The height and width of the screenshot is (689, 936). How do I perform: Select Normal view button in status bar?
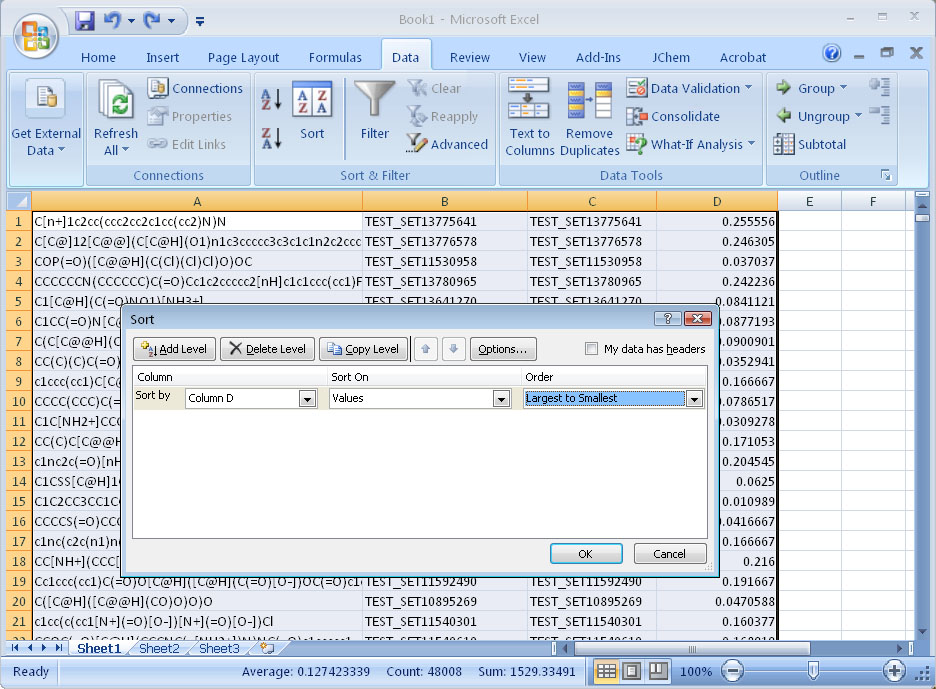606,670
